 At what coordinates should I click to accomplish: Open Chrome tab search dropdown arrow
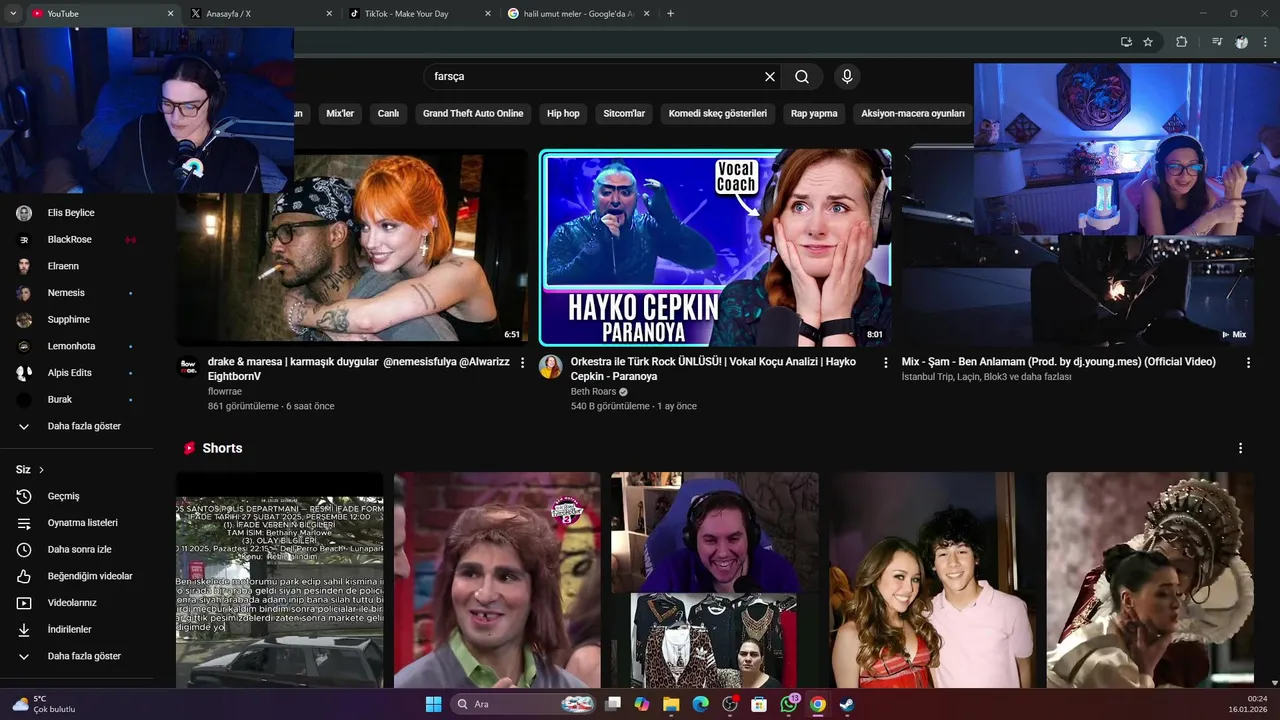click(13, 14)
